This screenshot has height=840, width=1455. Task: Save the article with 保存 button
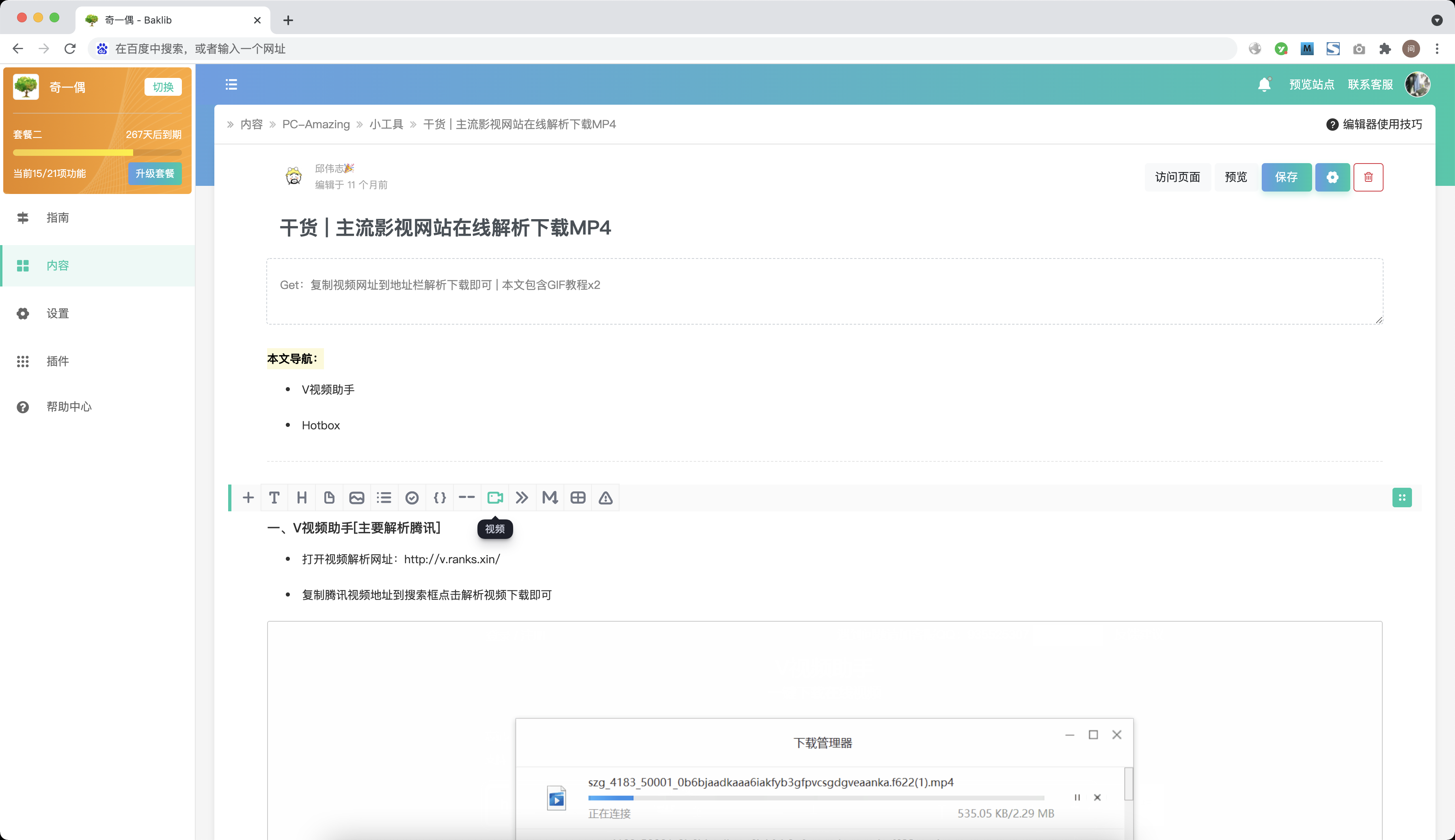[1287, 177]
